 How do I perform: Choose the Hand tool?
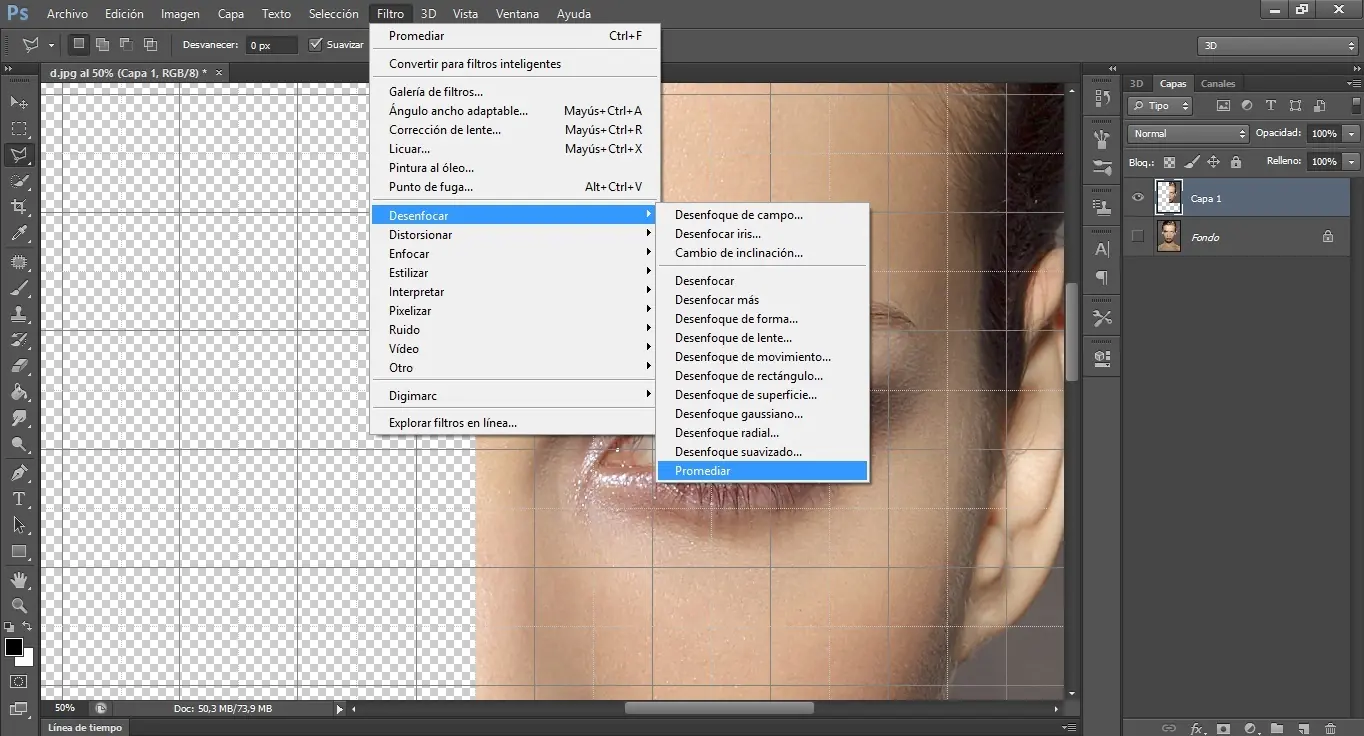pos(20,579)
